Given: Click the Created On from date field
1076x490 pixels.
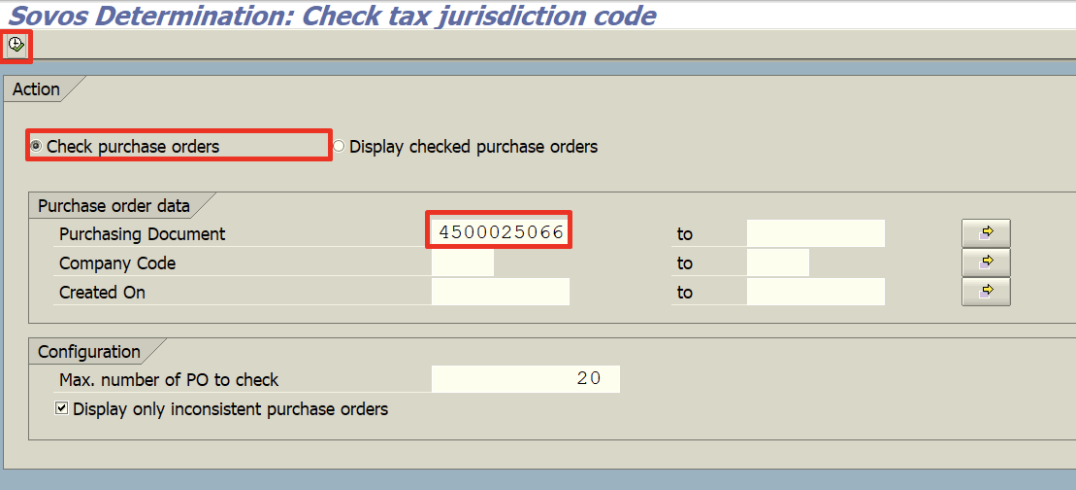Looking at the screenshot, I should tap(500, 292).
